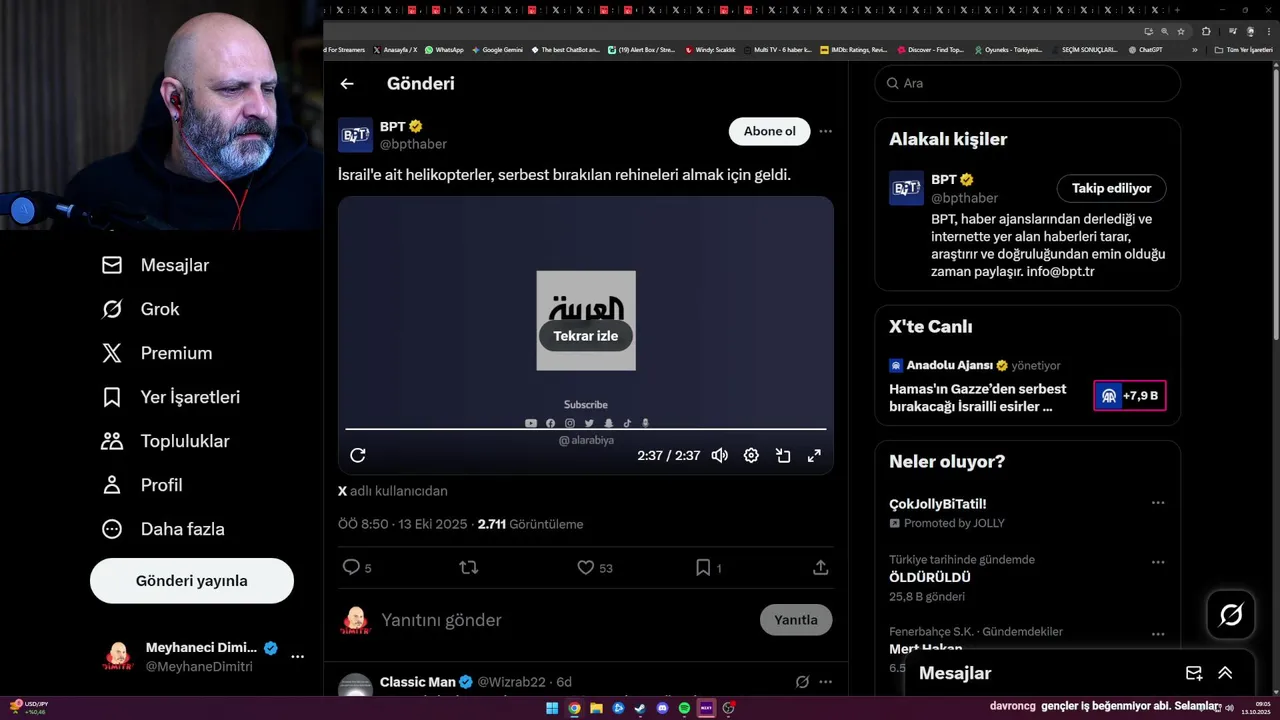Open Premium from the sidebar

click(158, 353)
